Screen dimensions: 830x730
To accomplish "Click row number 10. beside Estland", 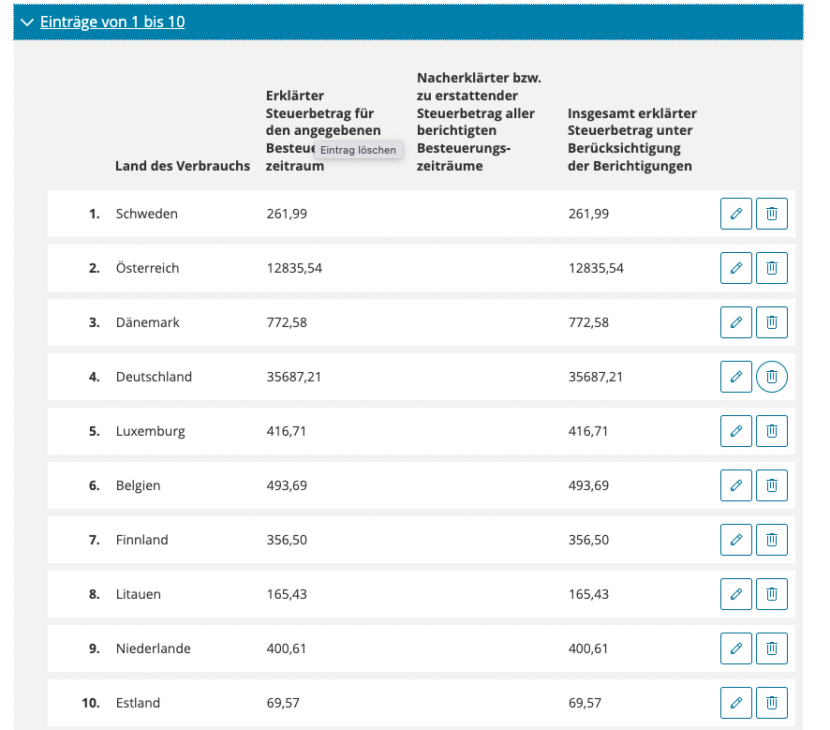I will (91, 703).
